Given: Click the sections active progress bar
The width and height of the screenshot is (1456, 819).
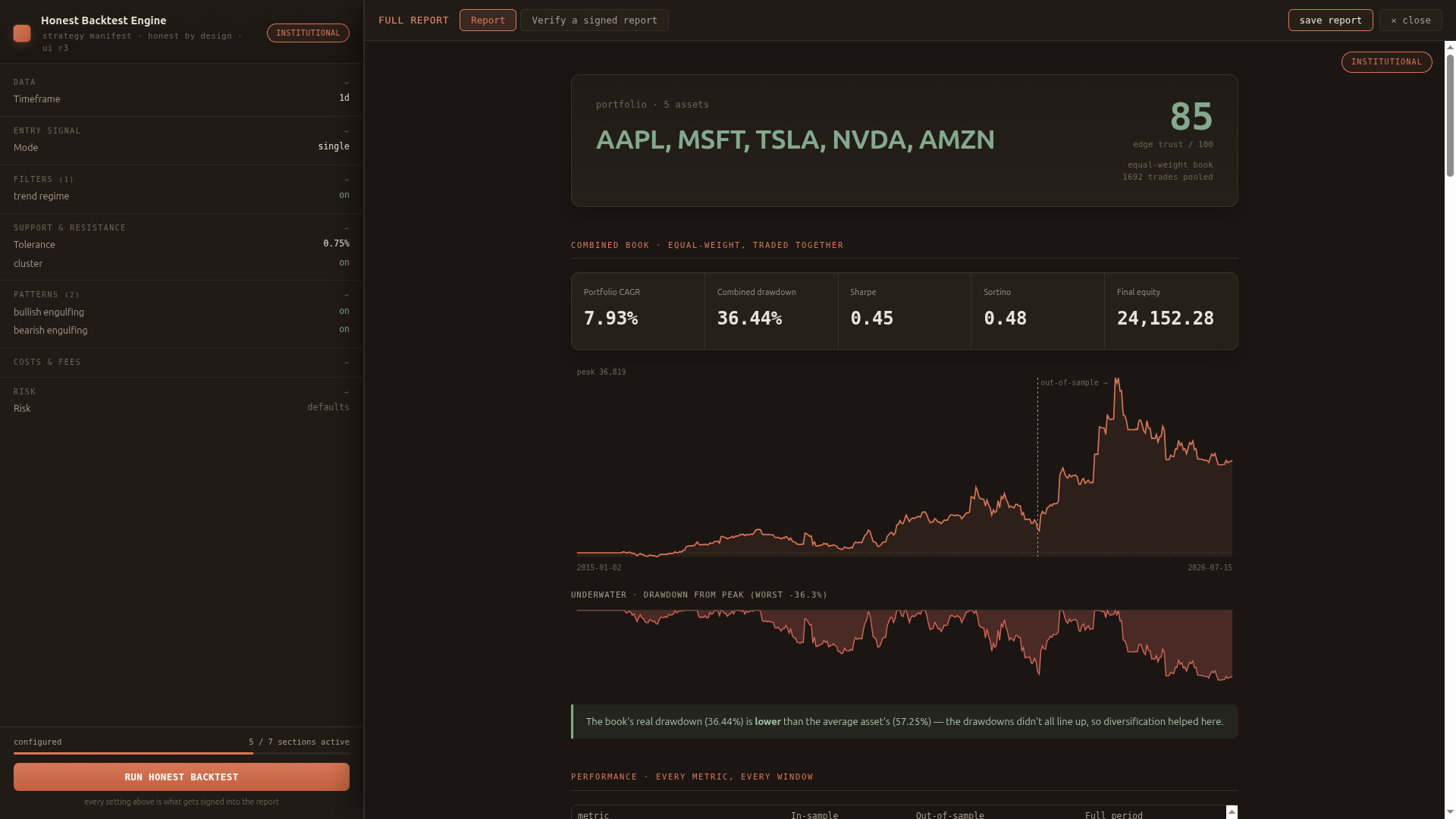Looking at the screenshot, I should coord(181,753).
